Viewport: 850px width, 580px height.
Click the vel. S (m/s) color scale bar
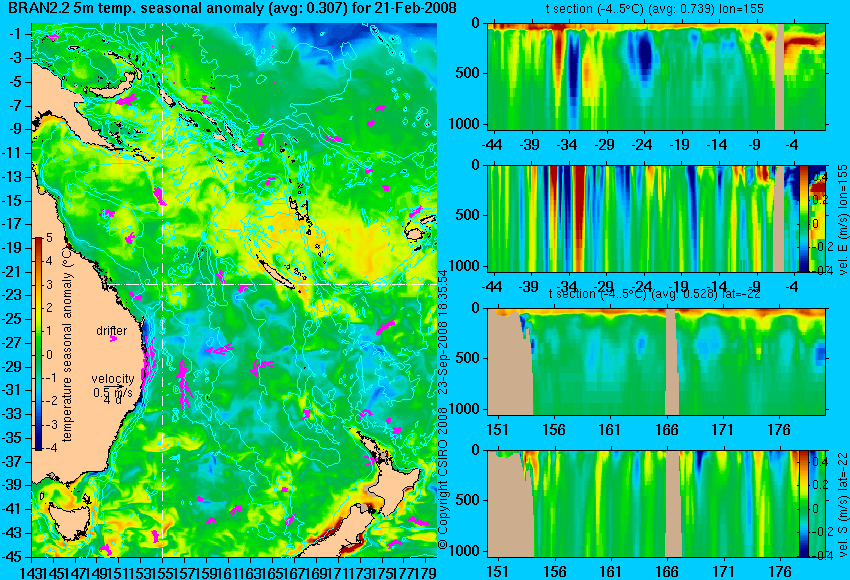804,504
